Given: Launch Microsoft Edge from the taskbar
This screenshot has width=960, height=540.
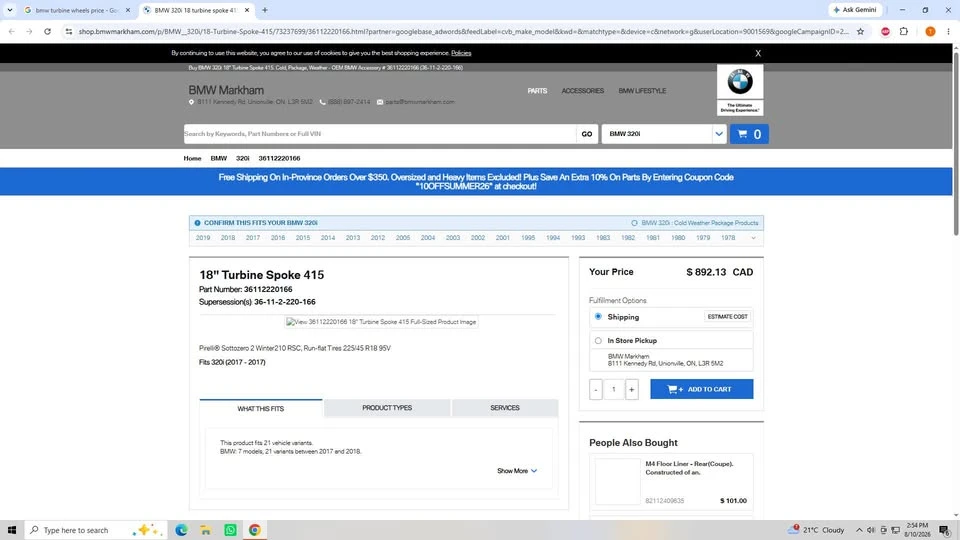Looking at the screenshot, I should (181, 530).
